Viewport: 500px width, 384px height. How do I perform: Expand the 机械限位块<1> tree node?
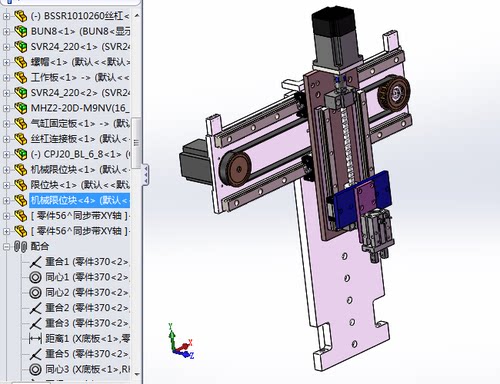click(x=6, y=169)
